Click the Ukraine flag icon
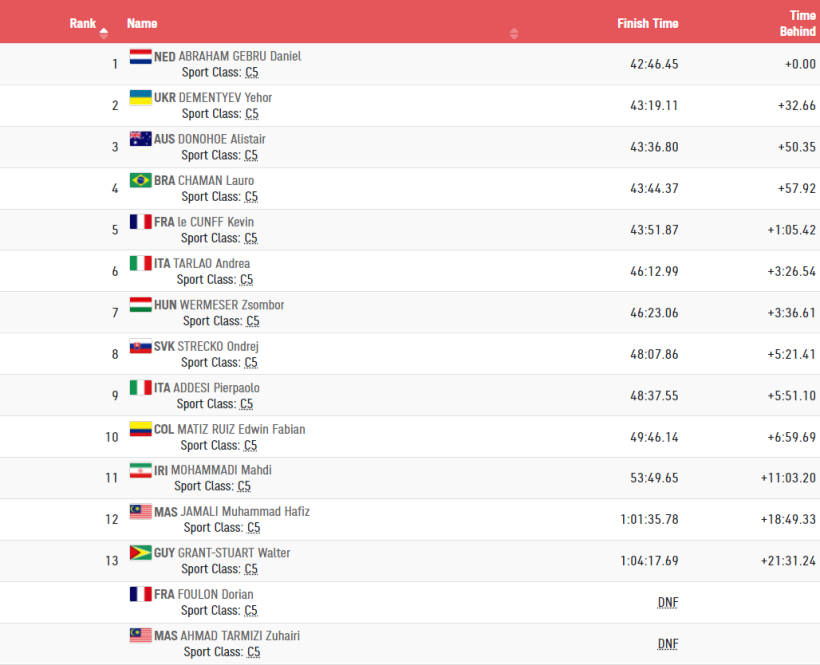Image resolution: width=820 pixels, height=665 pixels. tap(141, 98)
